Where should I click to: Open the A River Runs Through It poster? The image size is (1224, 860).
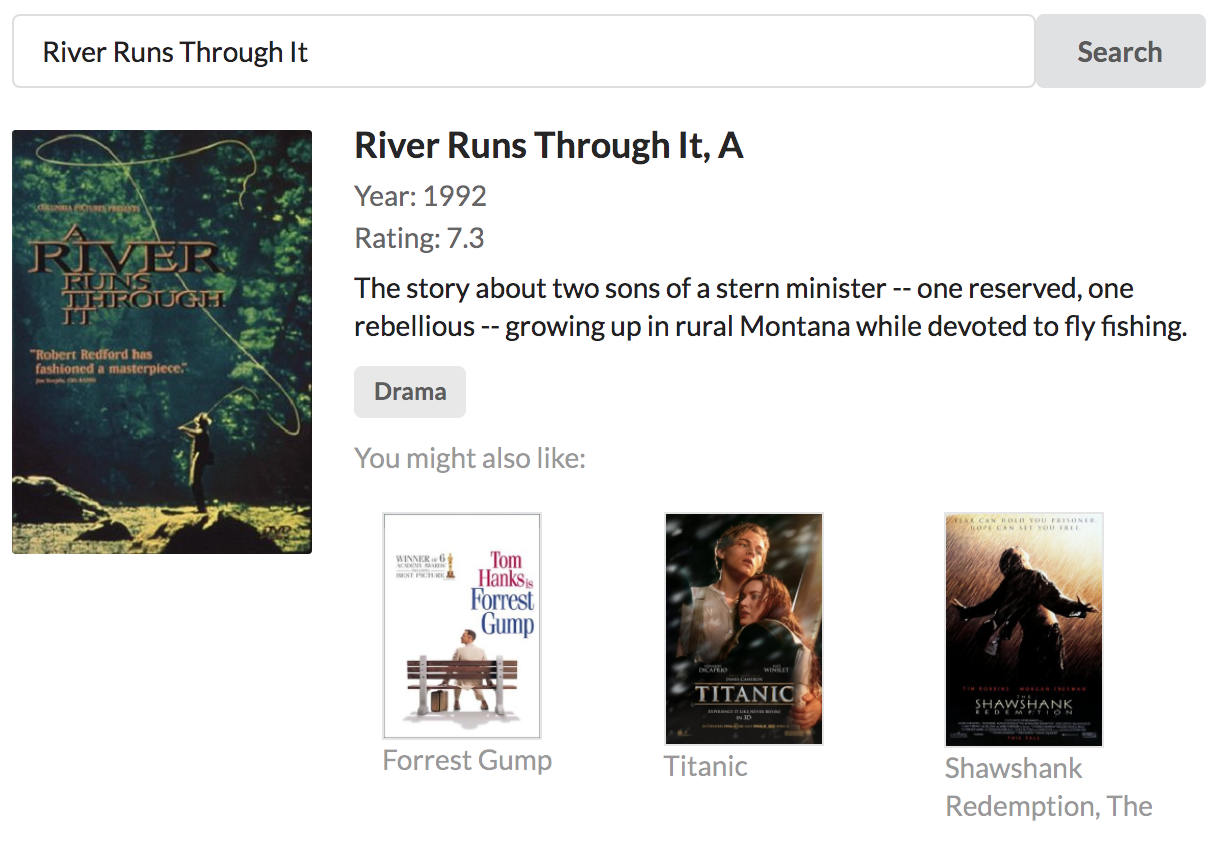pyautogui.click(x=162, y=342)
